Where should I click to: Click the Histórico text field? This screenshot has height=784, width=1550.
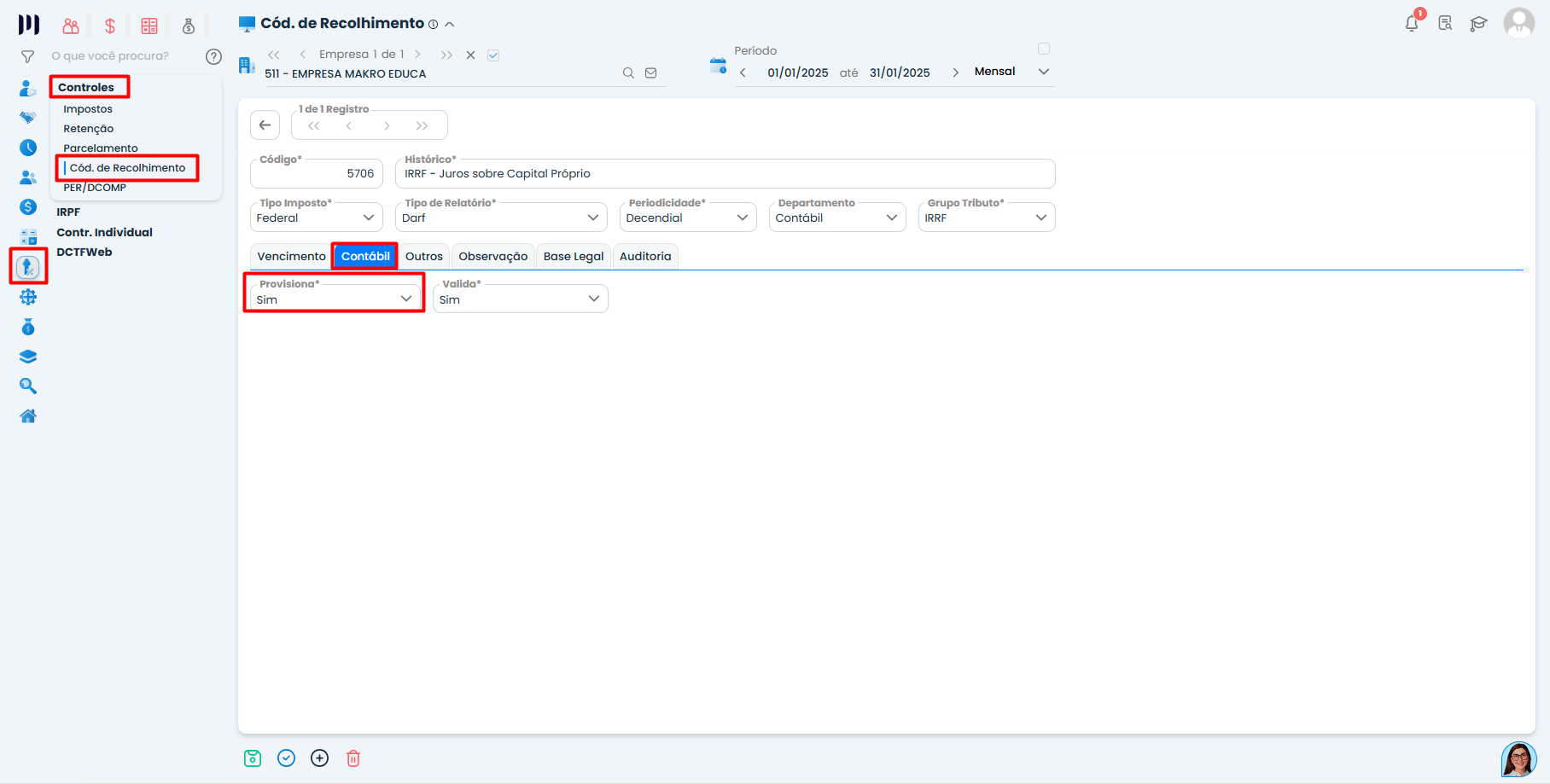point(725,173)
